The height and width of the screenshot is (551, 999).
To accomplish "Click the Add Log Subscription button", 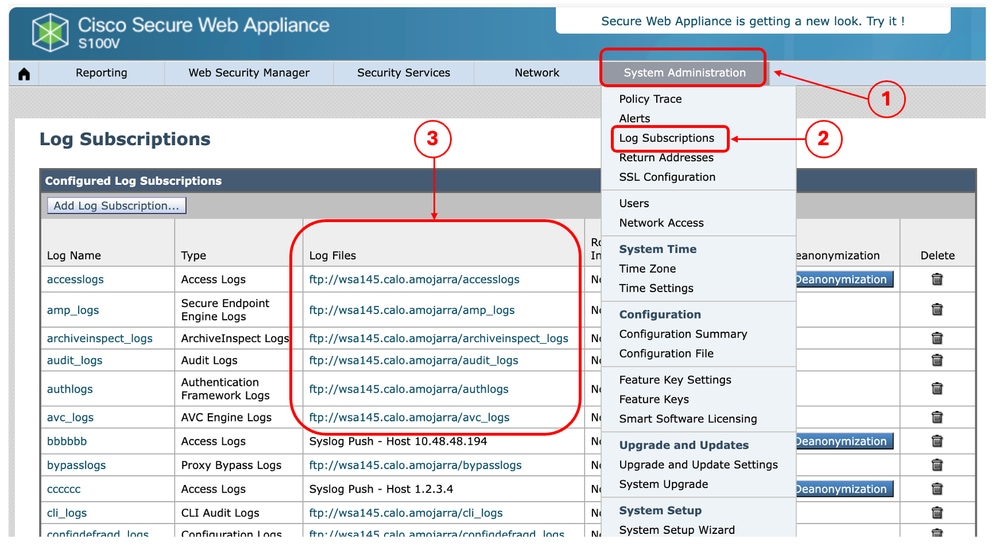I will [117, 206].
